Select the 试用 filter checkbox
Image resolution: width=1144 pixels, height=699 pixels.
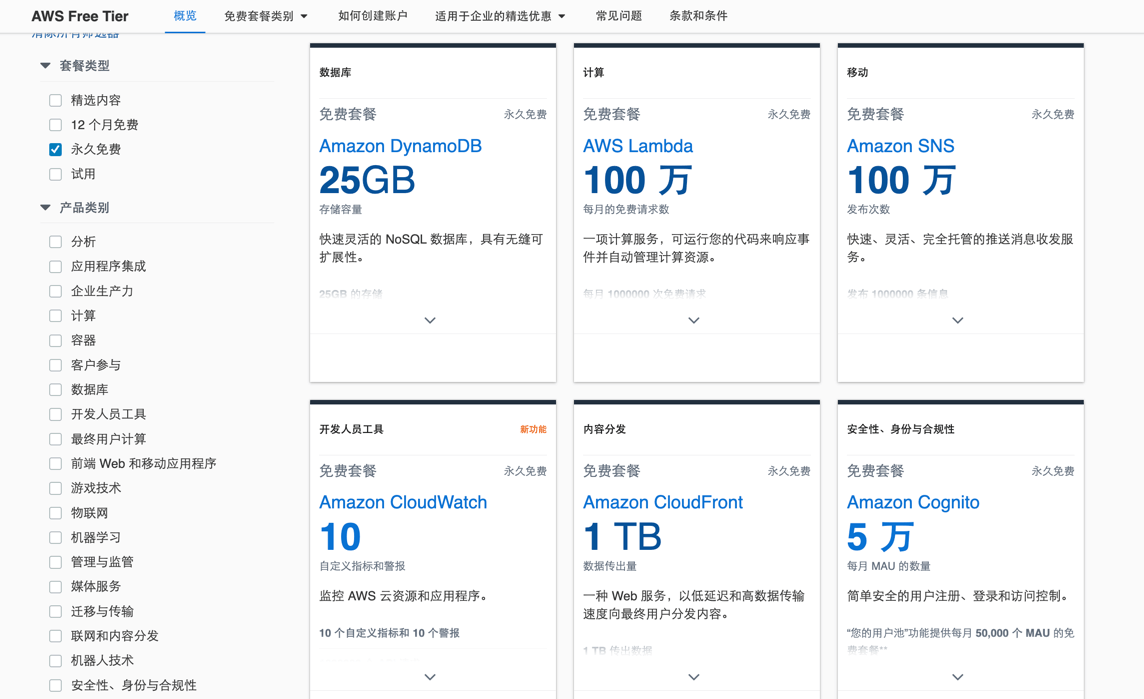point(56,174)
